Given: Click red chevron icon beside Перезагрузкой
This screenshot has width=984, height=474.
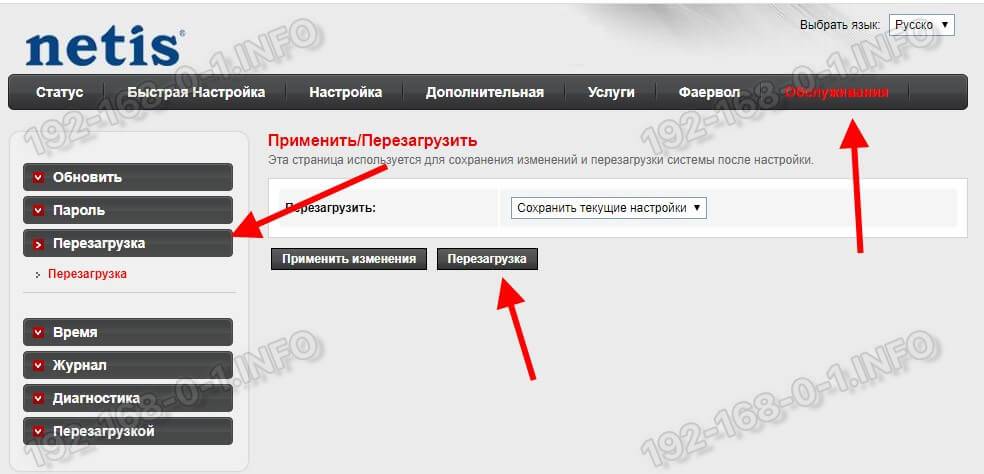Looking at the screenshot, I should [39, 431].
